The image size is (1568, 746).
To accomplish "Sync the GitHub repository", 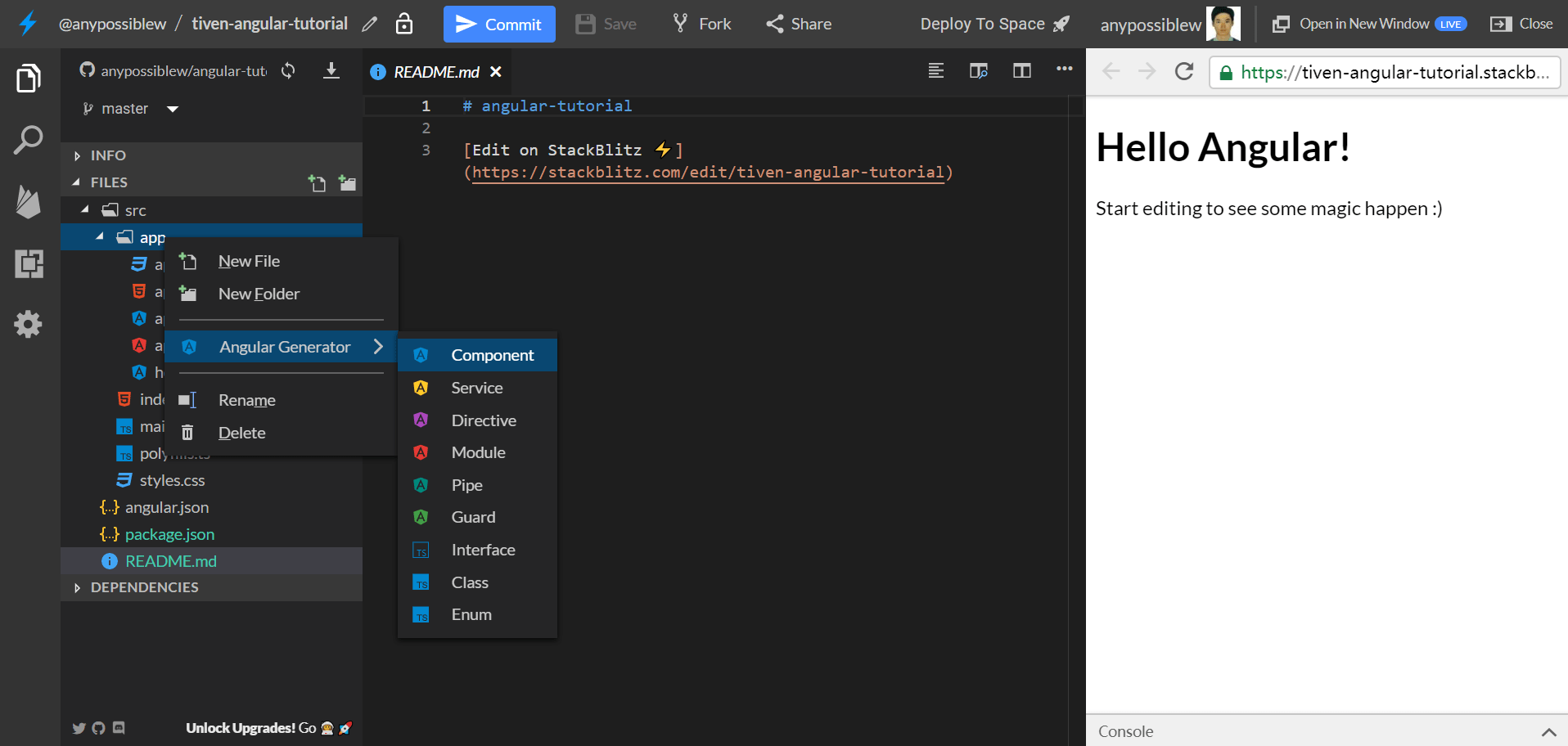I will (288, 71).
